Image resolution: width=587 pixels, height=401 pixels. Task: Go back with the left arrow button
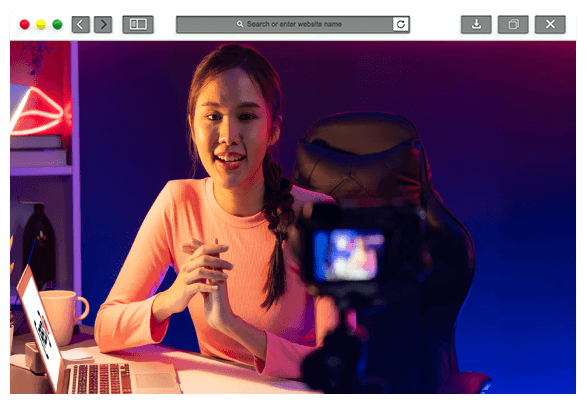[80, 25]
